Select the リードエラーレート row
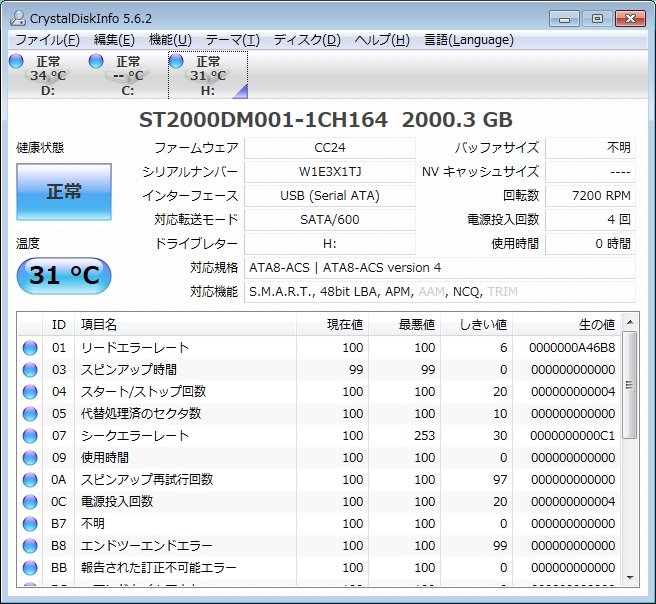The height and width of the screenshot is (604, 656). 319,348
